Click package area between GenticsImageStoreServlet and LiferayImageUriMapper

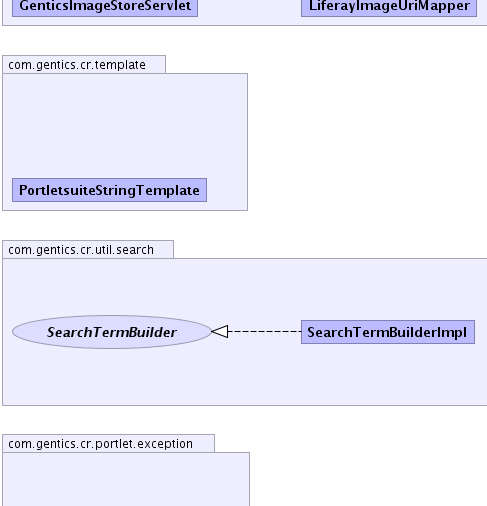point(249,10)
